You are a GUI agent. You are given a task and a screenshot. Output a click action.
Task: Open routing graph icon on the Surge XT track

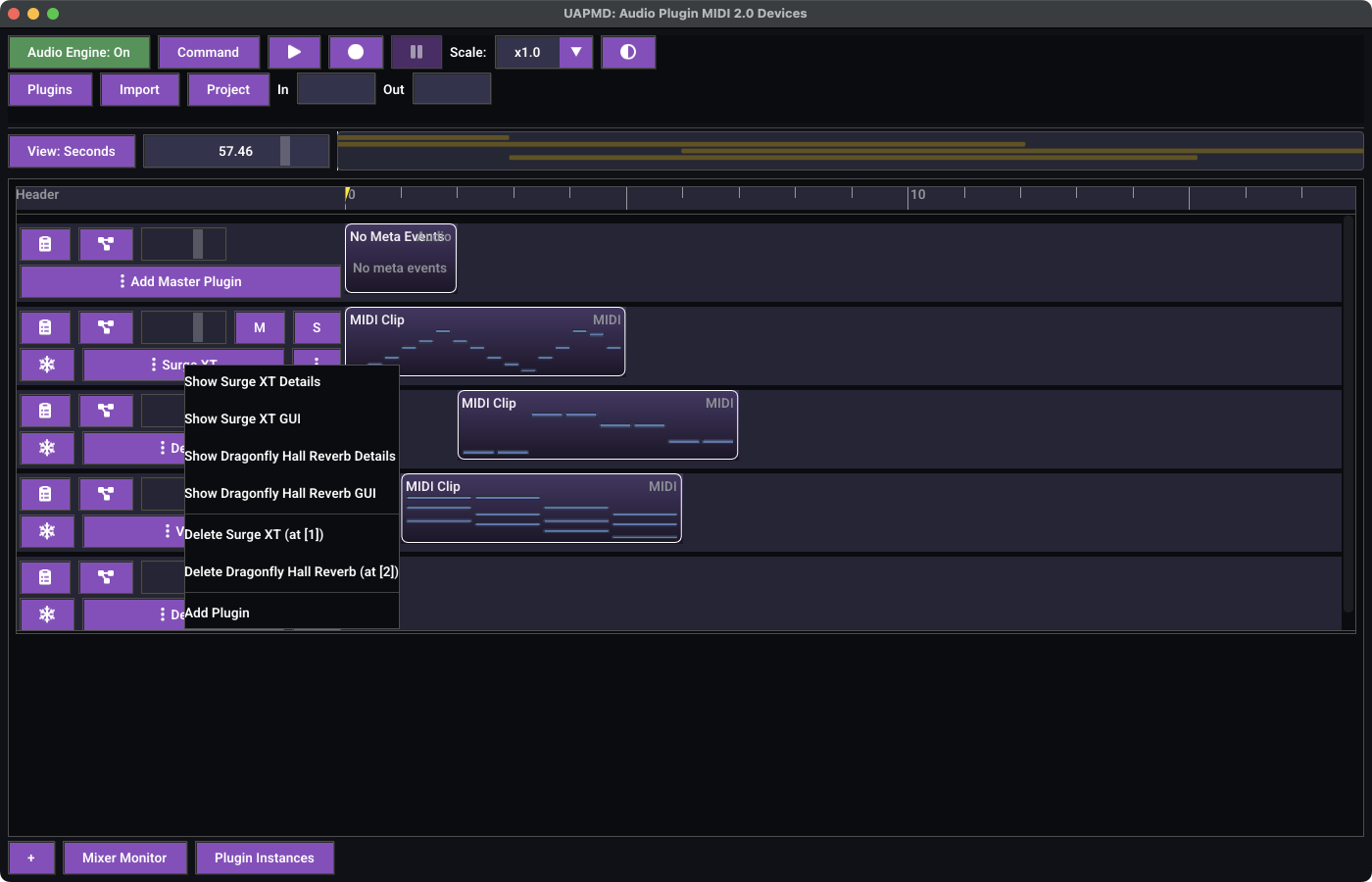click(106, 327)
